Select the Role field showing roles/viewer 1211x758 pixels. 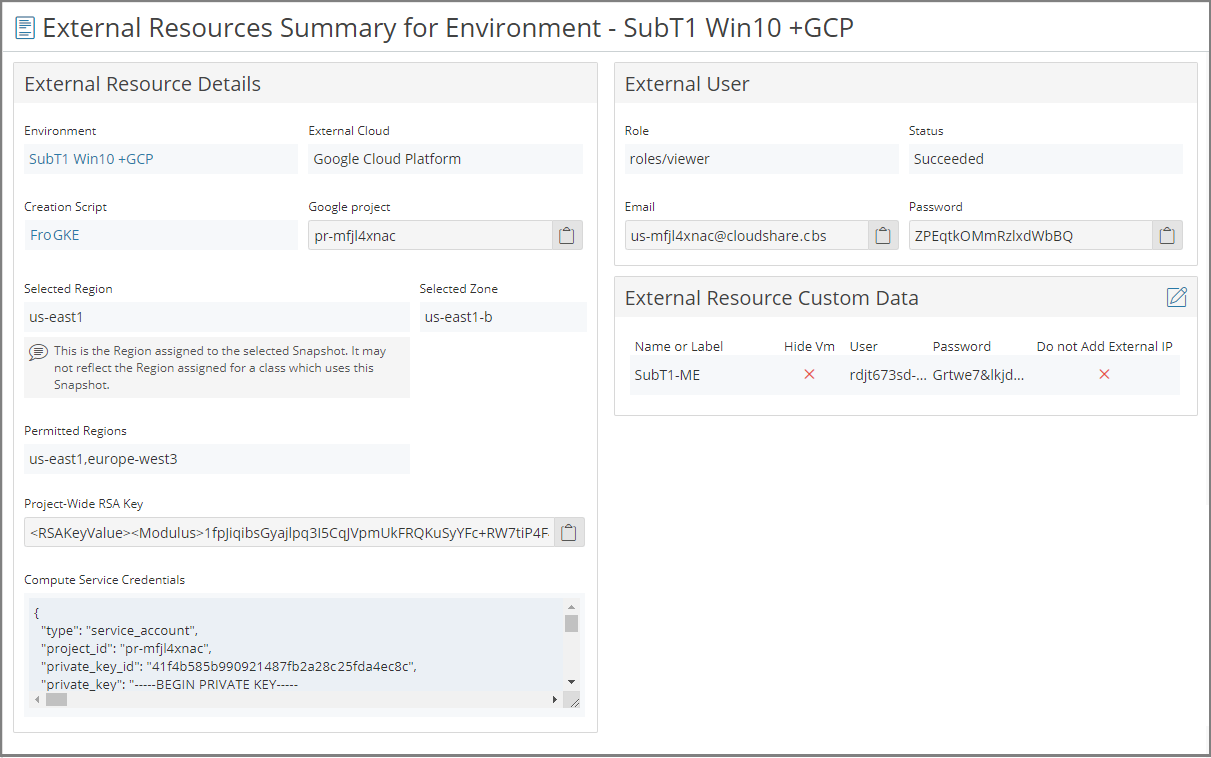point(762,159)
